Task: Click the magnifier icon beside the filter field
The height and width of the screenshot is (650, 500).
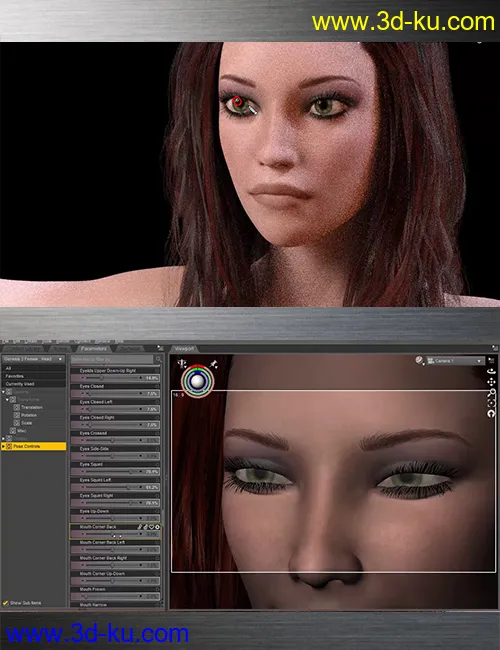Action: [x=158, y=359]
